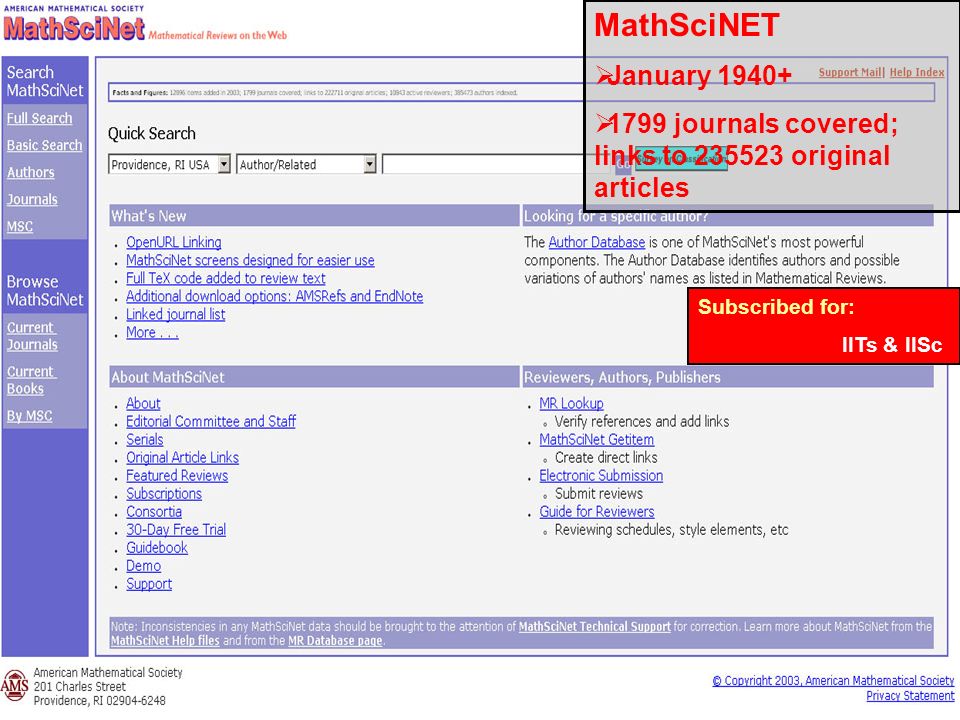Click the What's New section header
The width and height of the screenshot is (960, 720).
[314, 216]
